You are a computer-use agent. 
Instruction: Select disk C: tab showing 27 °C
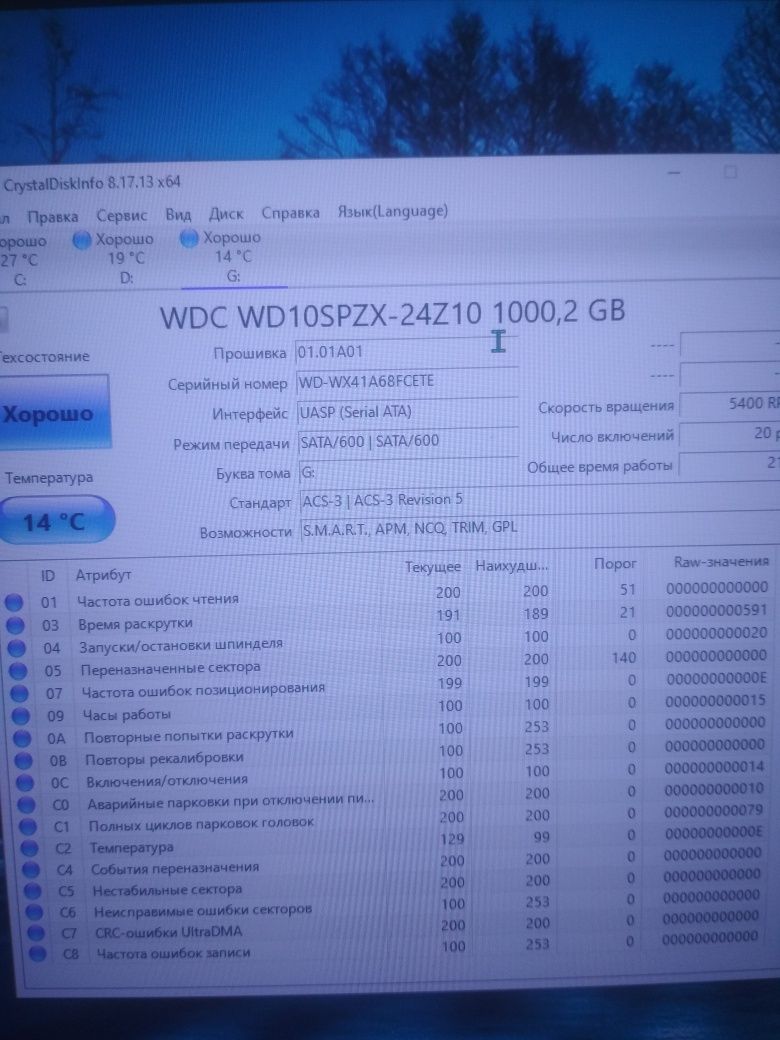24,260
